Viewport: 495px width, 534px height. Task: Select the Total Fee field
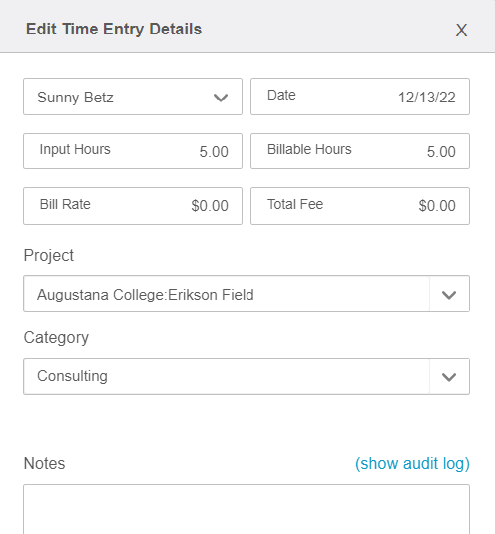pyautogui.click(x=360, y=206)
